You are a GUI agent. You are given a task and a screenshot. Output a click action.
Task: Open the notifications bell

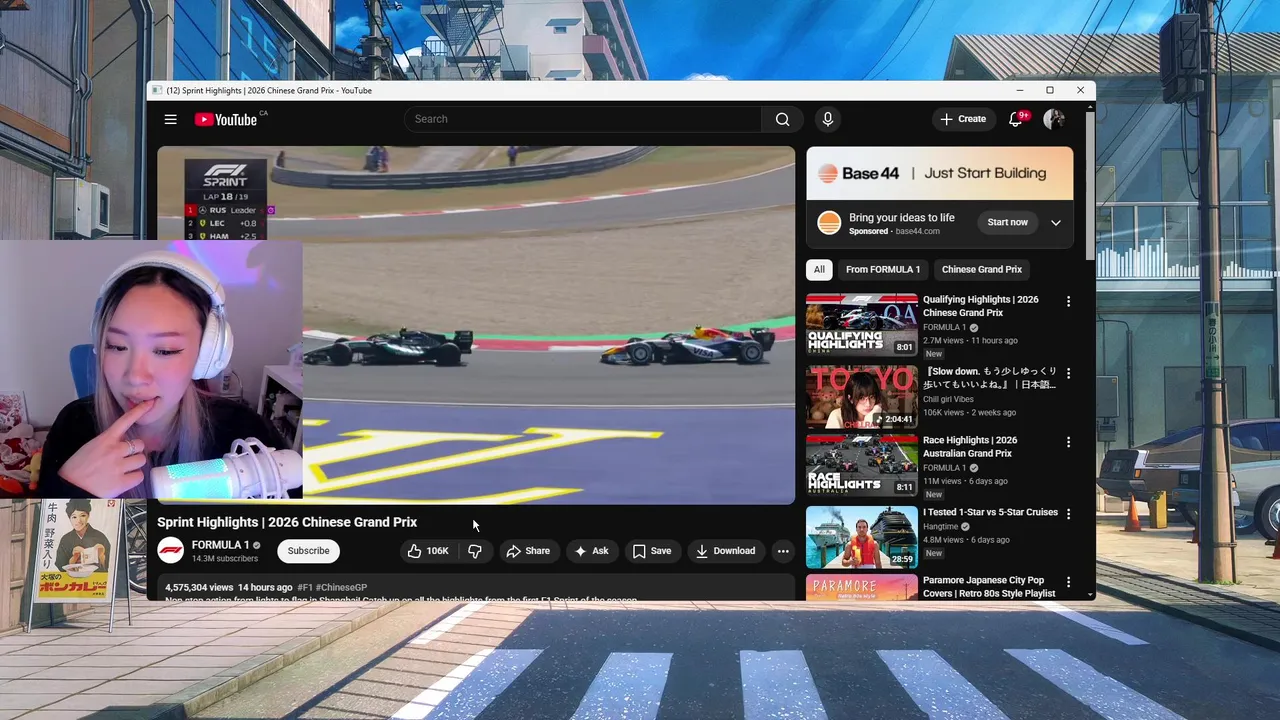pos(1015,119)
